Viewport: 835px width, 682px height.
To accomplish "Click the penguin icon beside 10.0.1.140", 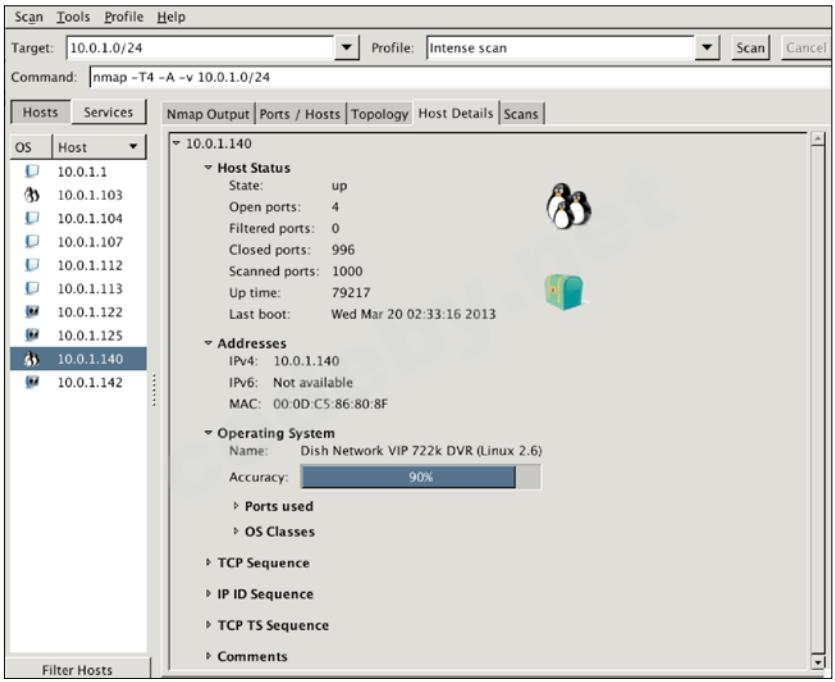I will [x=32, y=359].
